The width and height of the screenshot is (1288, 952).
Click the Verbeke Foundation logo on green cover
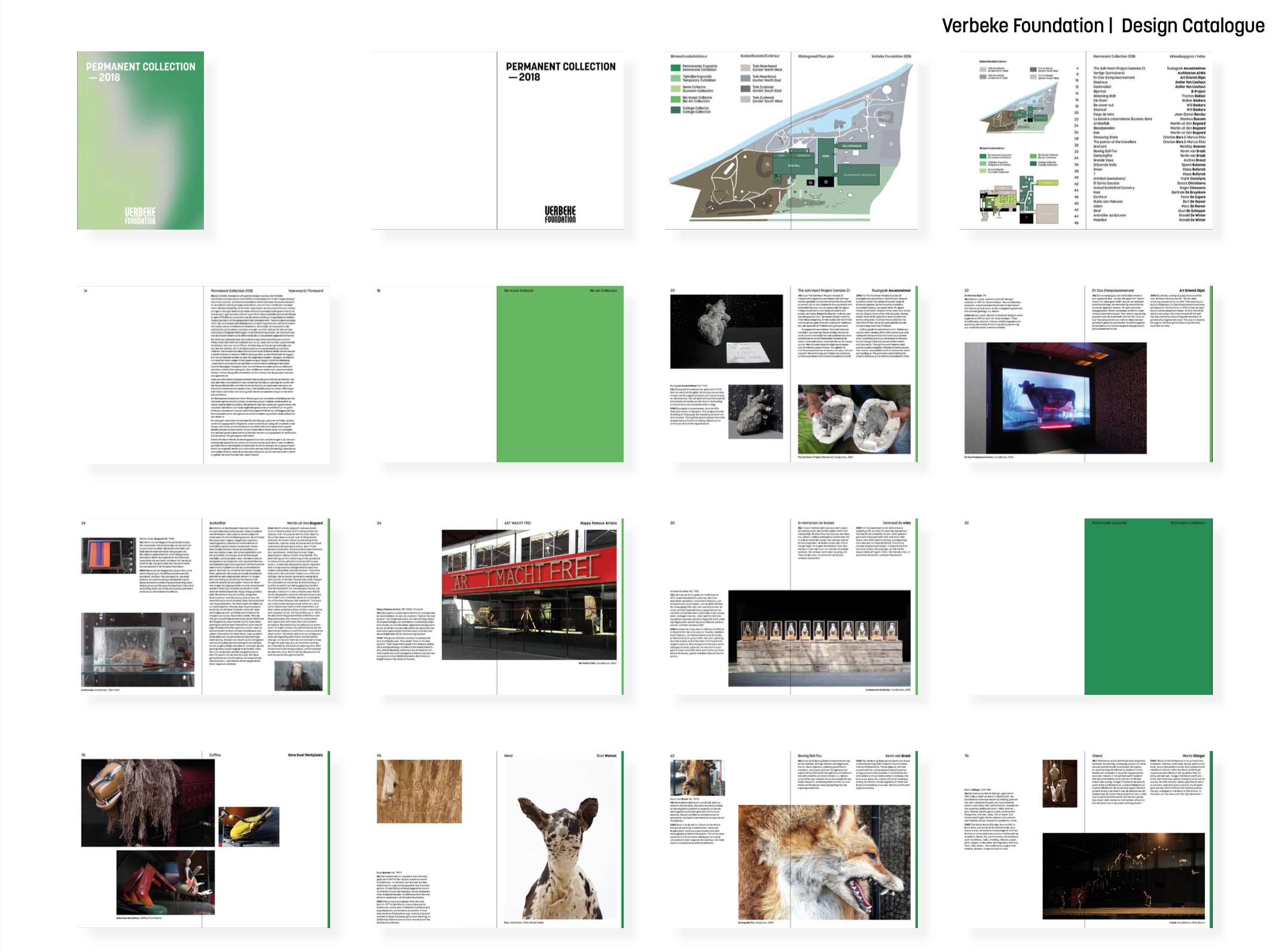point(140,215)
